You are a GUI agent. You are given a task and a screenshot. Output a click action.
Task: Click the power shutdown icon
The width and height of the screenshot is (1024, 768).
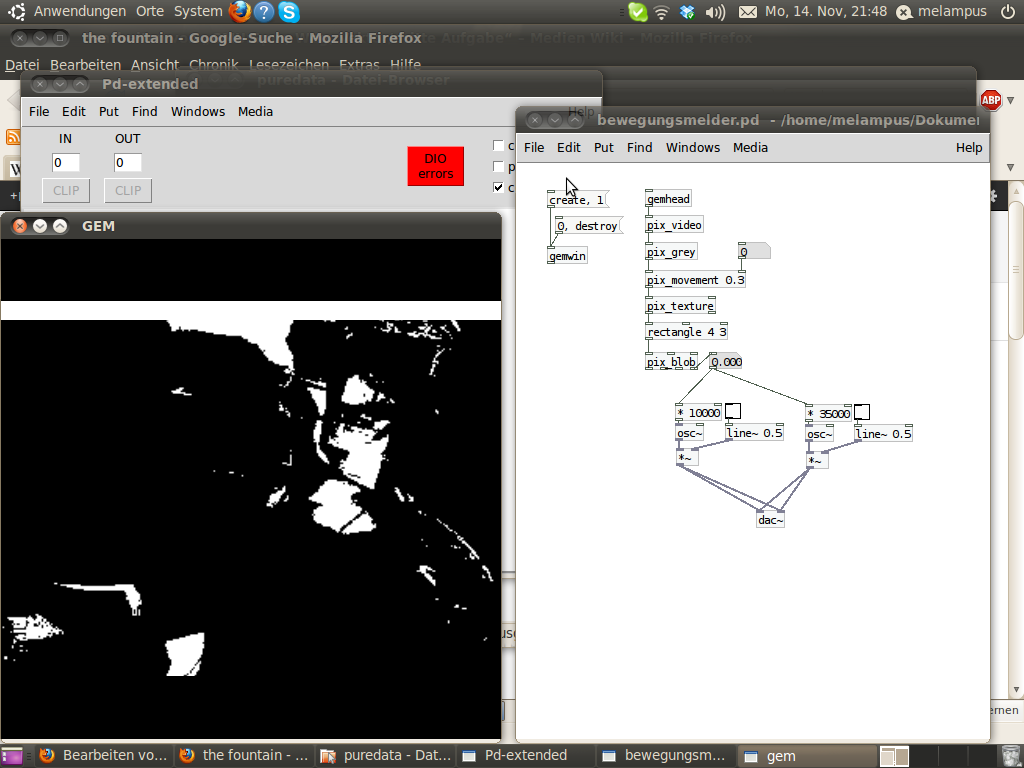point(1008,11)
